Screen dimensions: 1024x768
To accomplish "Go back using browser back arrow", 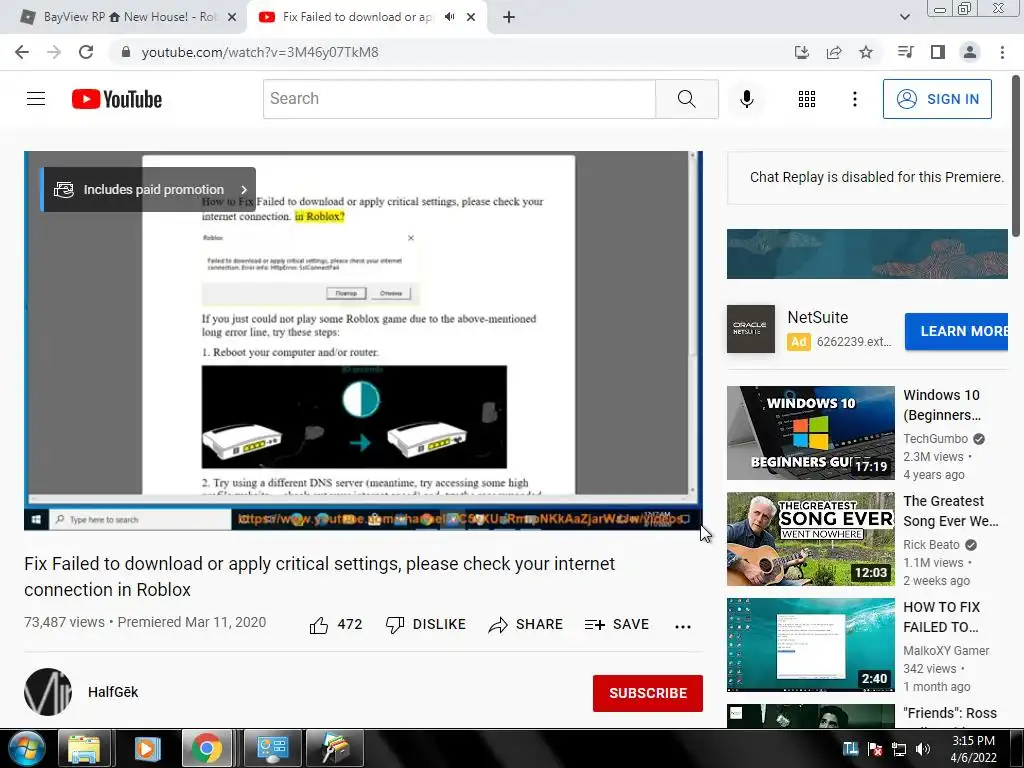I will click(22, 52).
